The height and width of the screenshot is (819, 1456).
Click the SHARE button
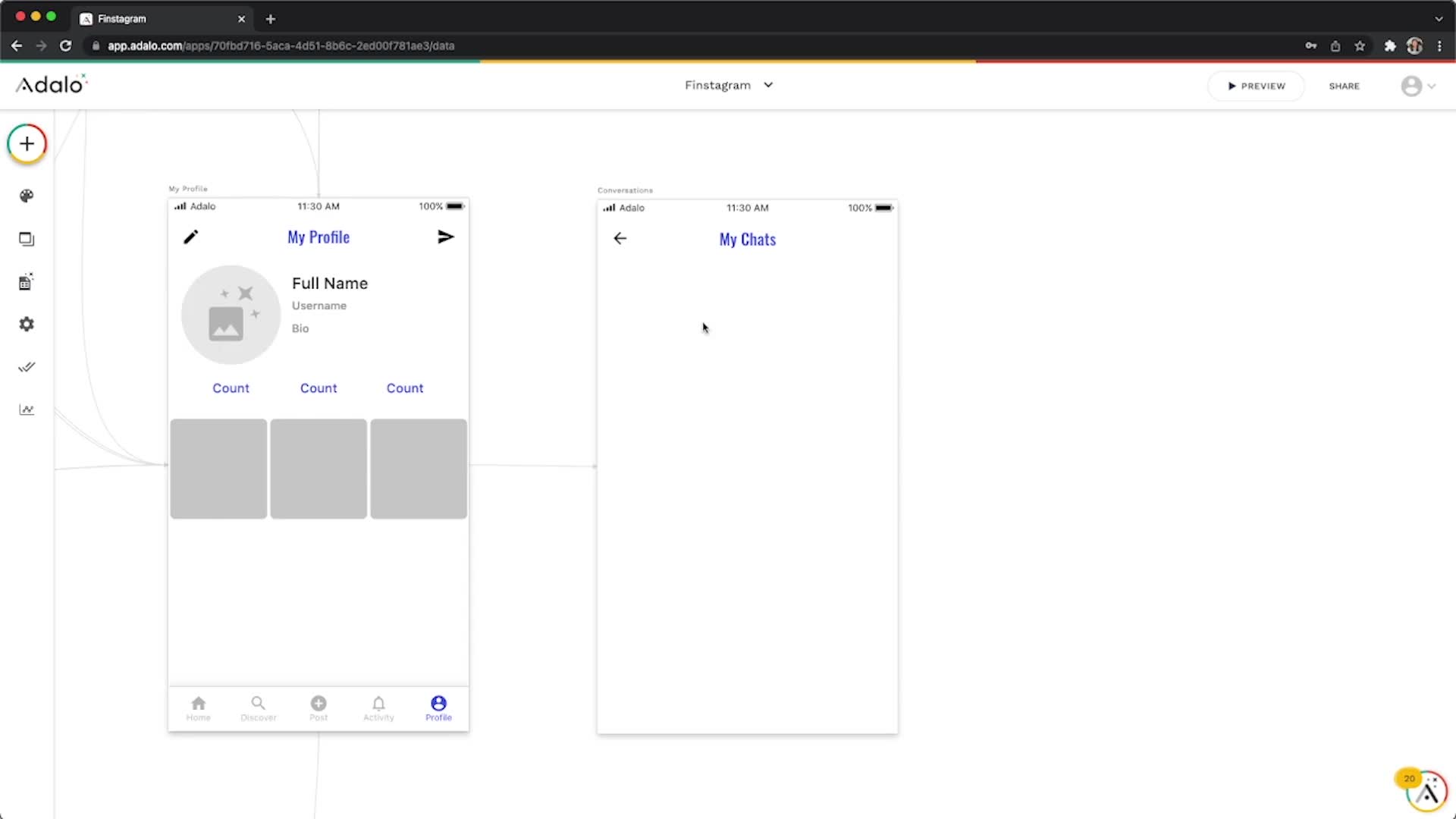pos(1344,86)
